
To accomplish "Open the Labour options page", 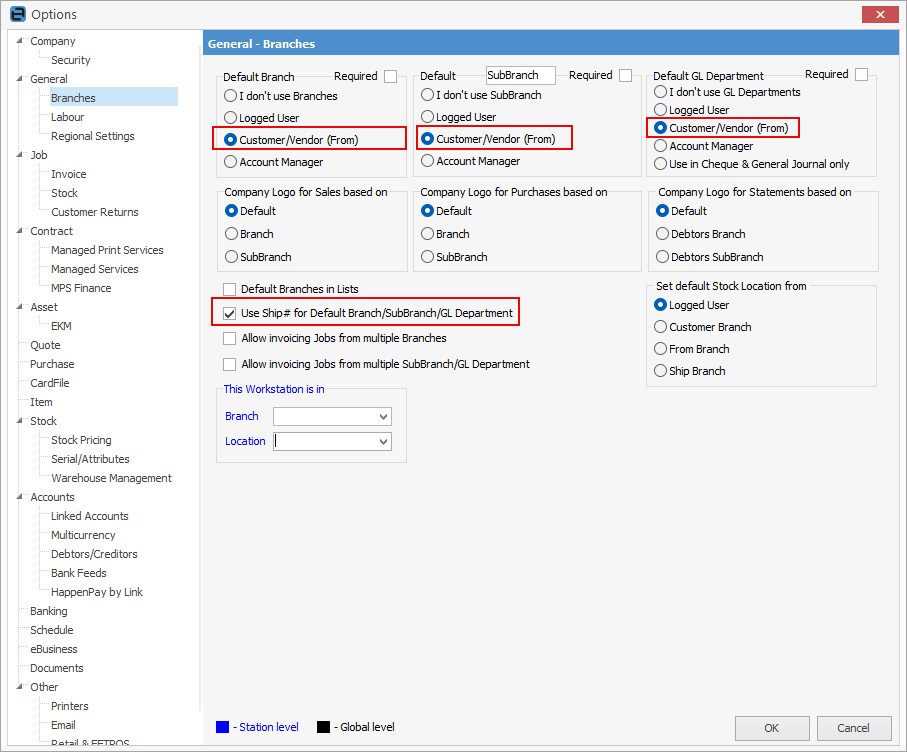I will [68, 117].
